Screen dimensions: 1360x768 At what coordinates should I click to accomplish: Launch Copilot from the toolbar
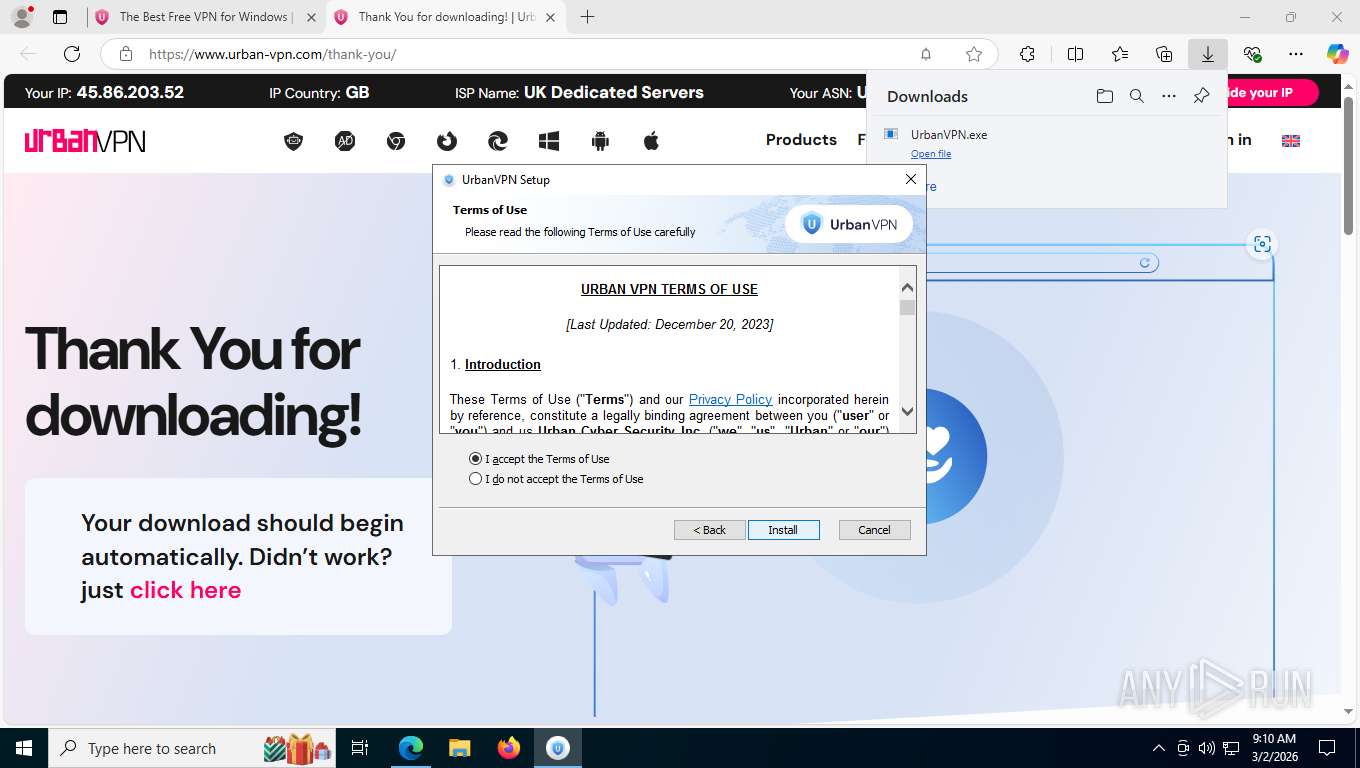[1337, 54]
